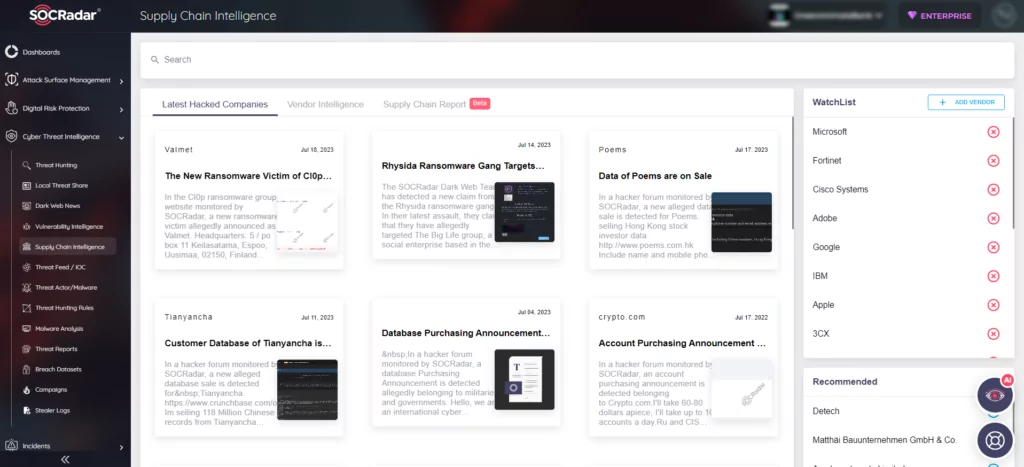Remove Google from WatchList
1024x467 pixels.
pyautogui.click(x=993, y=247)
